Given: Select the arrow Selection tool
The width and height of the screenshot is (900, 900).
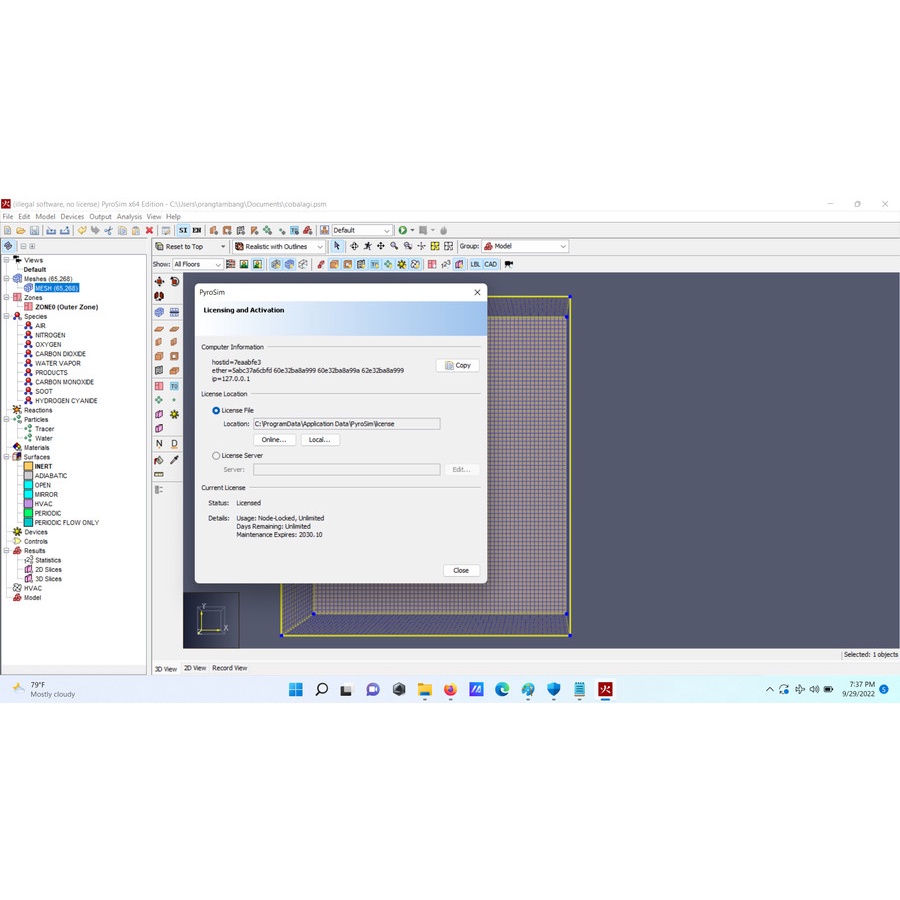Looking at the screenshot, I should pos(337,246).
